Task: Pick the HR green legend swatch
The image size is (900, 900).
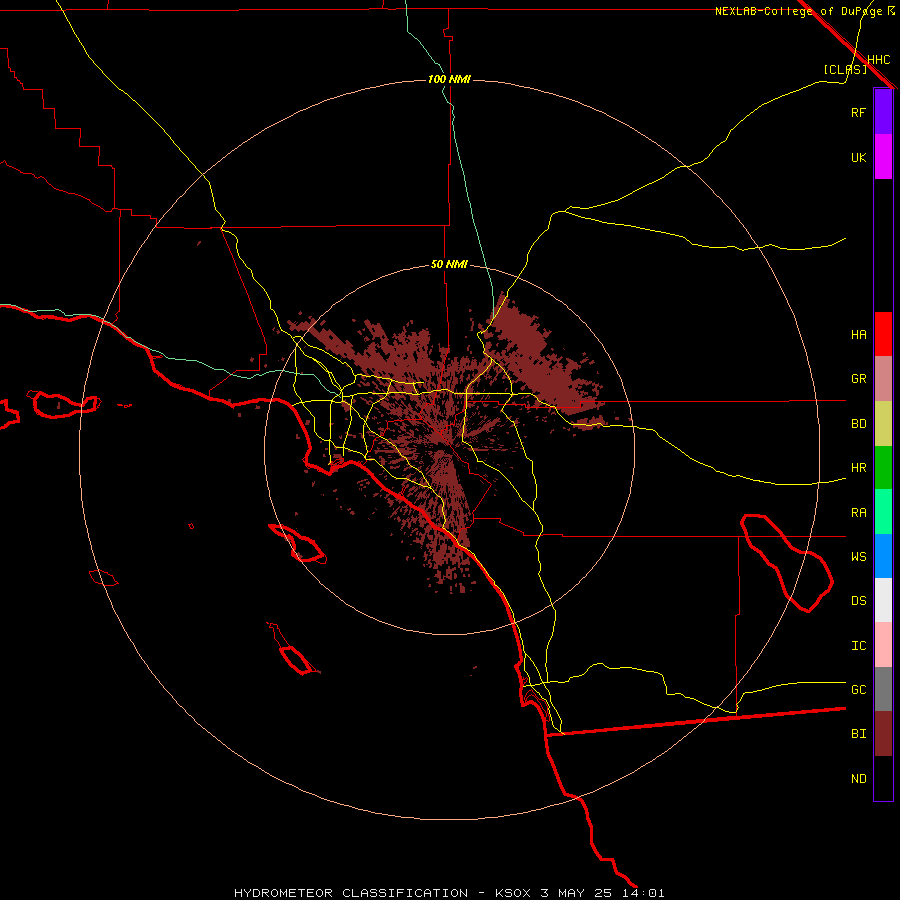Action: 883,468
